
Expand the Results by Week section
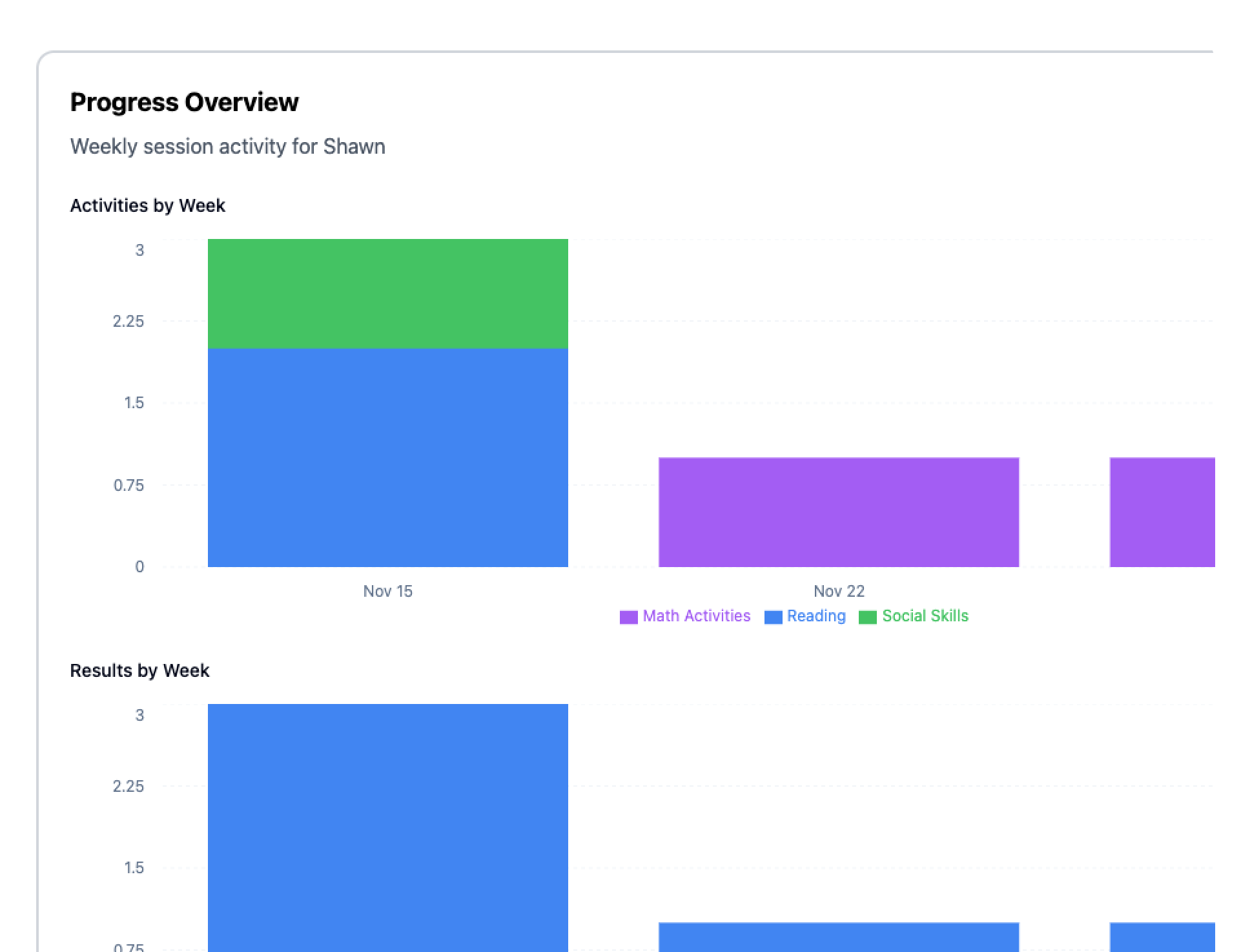pyautogui.click(x=139, y=670)
